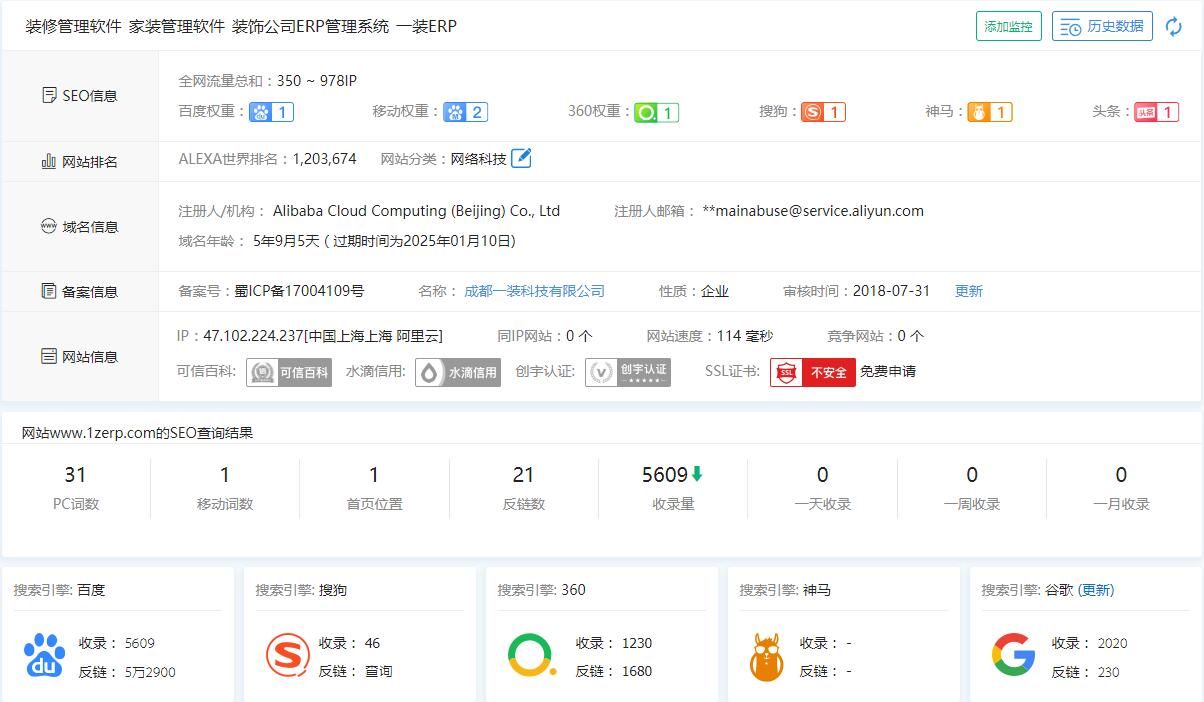
Task: Open the 成都一装科技有限公司 company link
Action: 534,291
